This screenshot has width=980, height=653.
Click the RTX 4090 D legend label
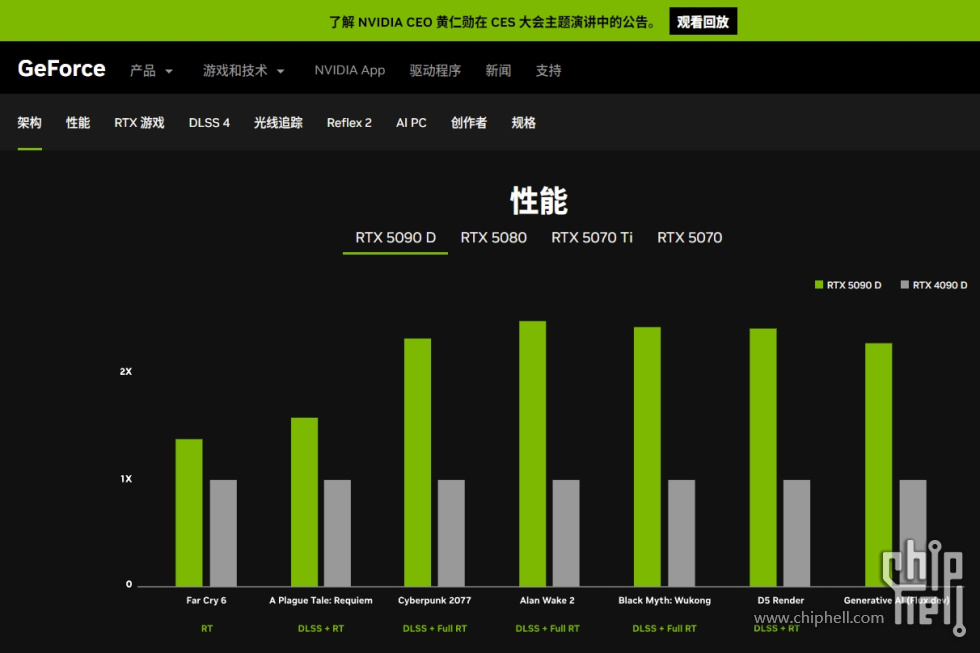pos(940,285)
